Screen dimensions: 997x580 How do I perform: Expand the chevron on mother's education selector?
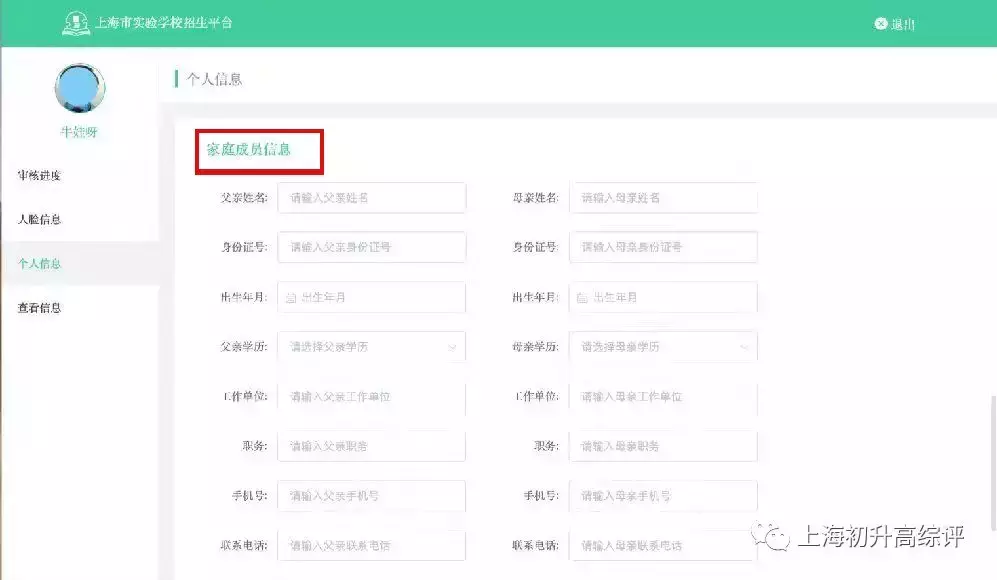click(x=744, y=347)
